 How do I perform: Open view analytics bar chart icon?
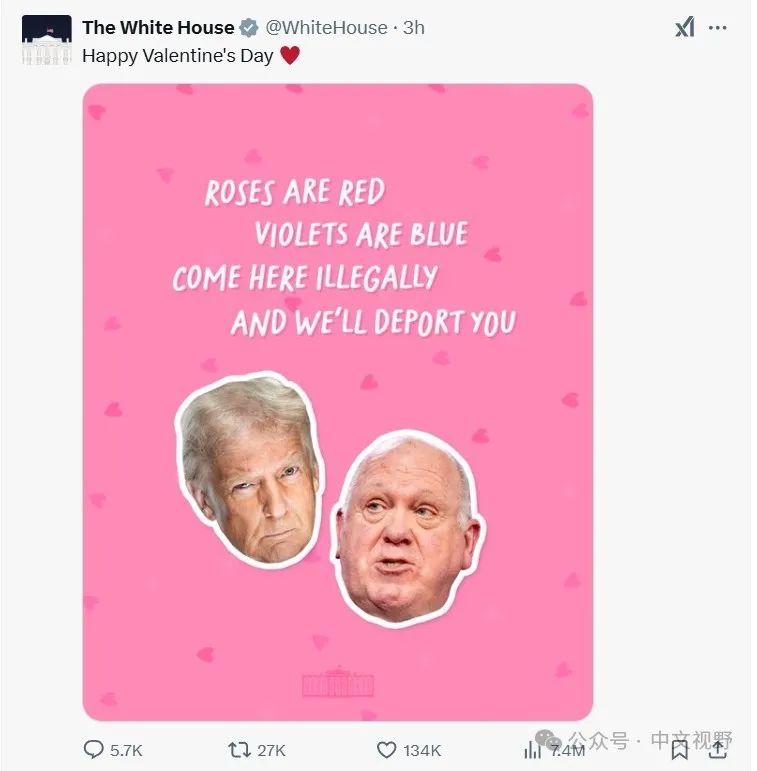(532, 750)
